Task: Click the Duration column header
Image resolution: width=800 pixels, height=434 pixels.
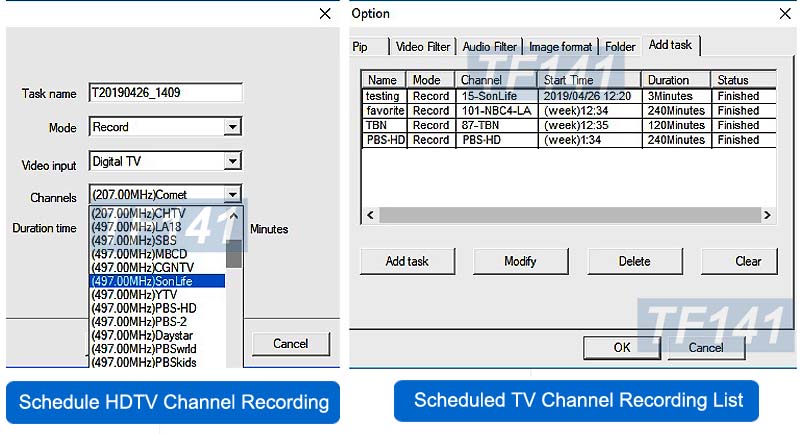Action: pyautogui.click(x=676, y=80)
